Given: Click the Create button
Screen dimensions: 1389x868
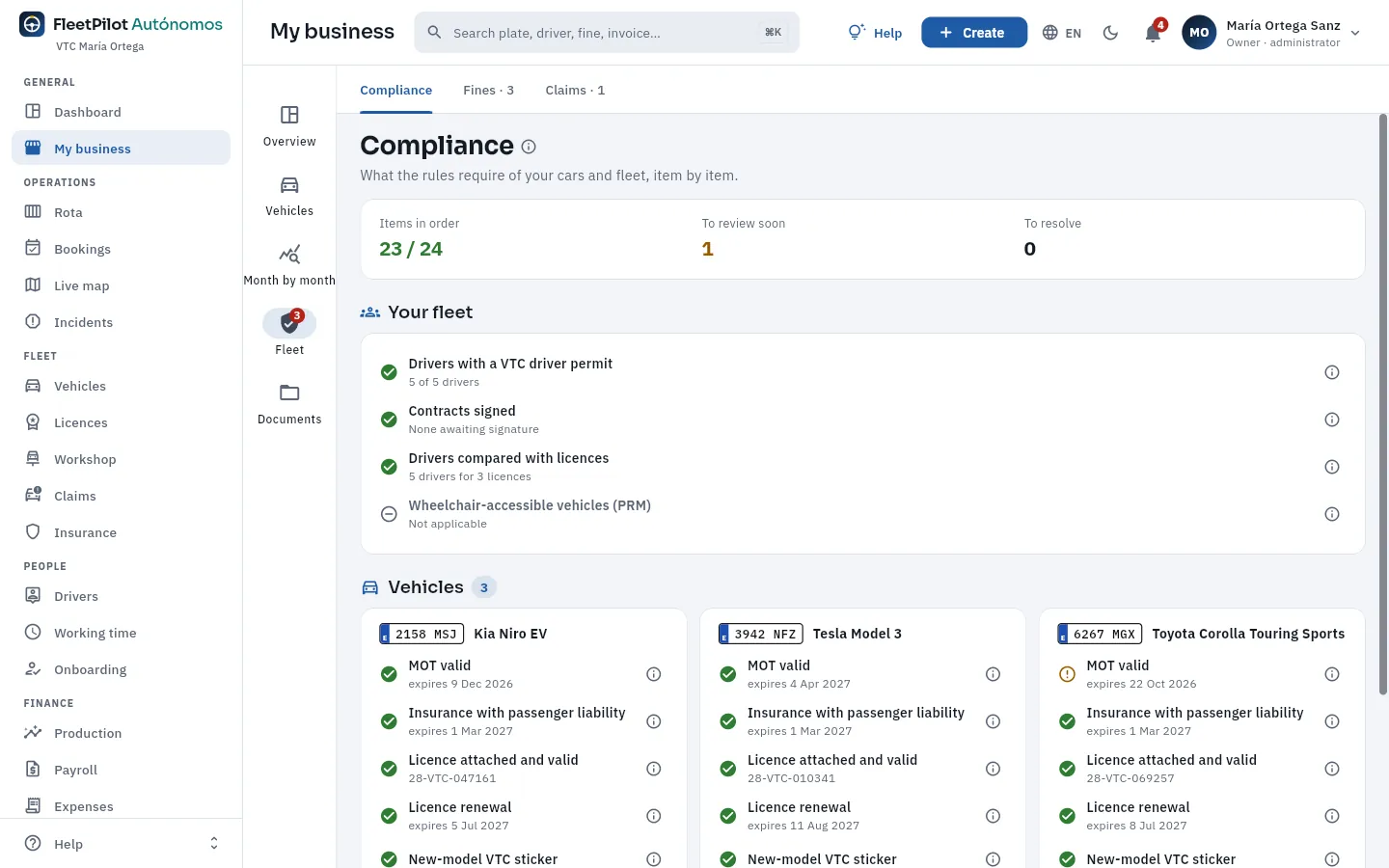Looking at the screenshot, I should pyautogui.click(x=973, y=33).
